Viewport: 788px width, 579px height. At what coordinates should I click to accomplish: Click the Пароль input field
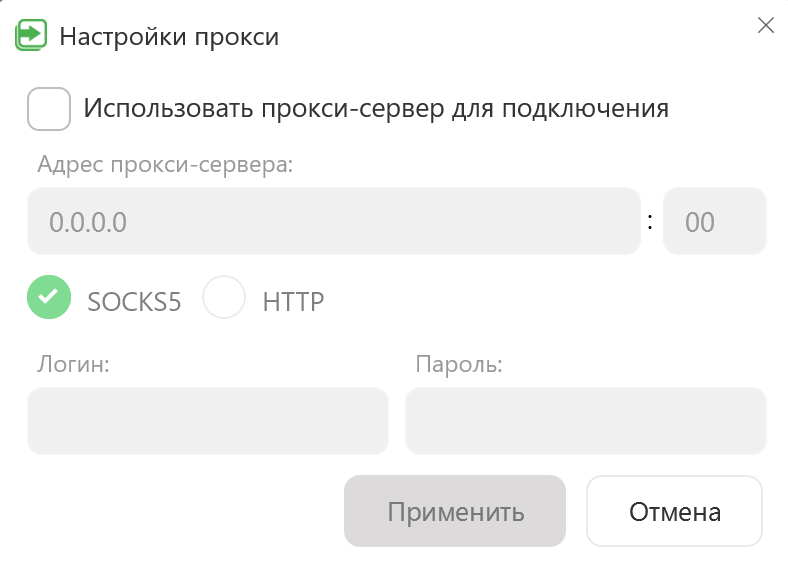click(x=585, y=421)
